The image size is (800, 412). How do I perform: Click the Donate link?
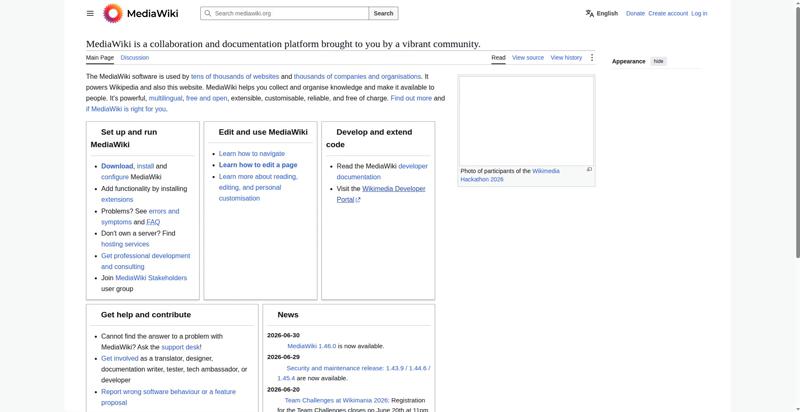(635, 13)
